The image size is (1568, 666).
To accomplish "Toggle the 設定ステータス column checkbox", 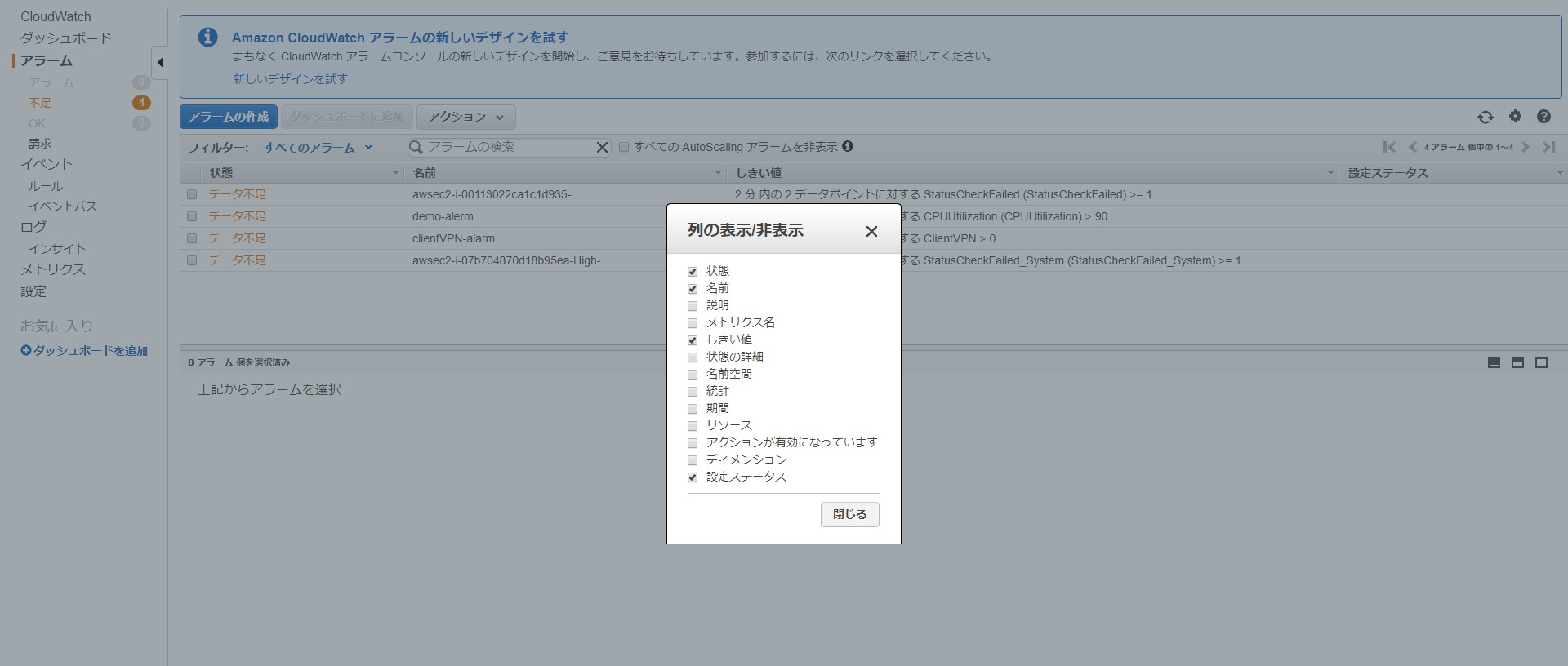I will point(693,477).
